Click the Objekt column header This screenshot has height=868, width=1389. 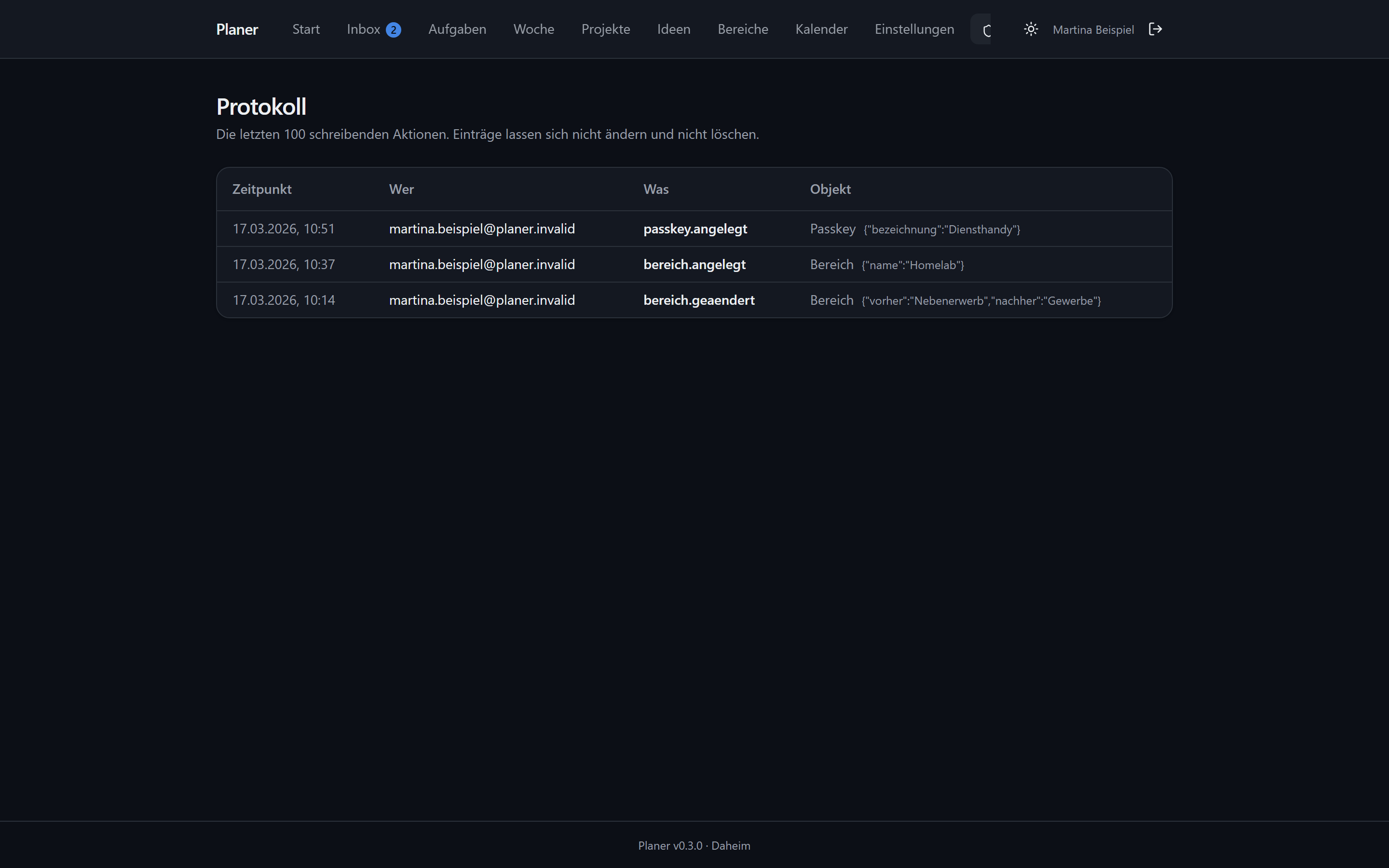(x=830, y=189)
